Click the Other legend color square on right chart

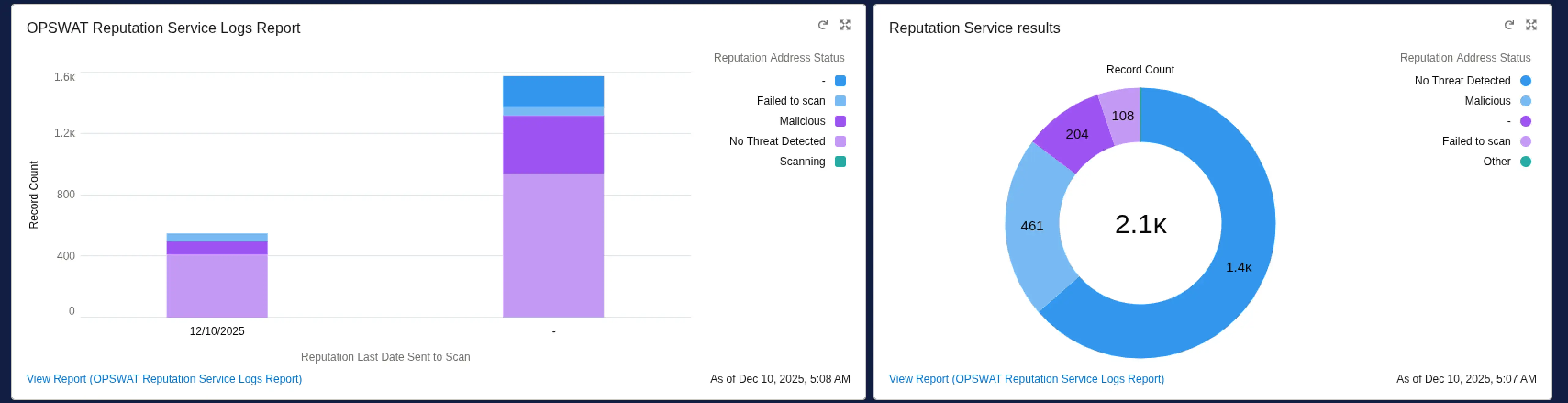click(1525, 161)
